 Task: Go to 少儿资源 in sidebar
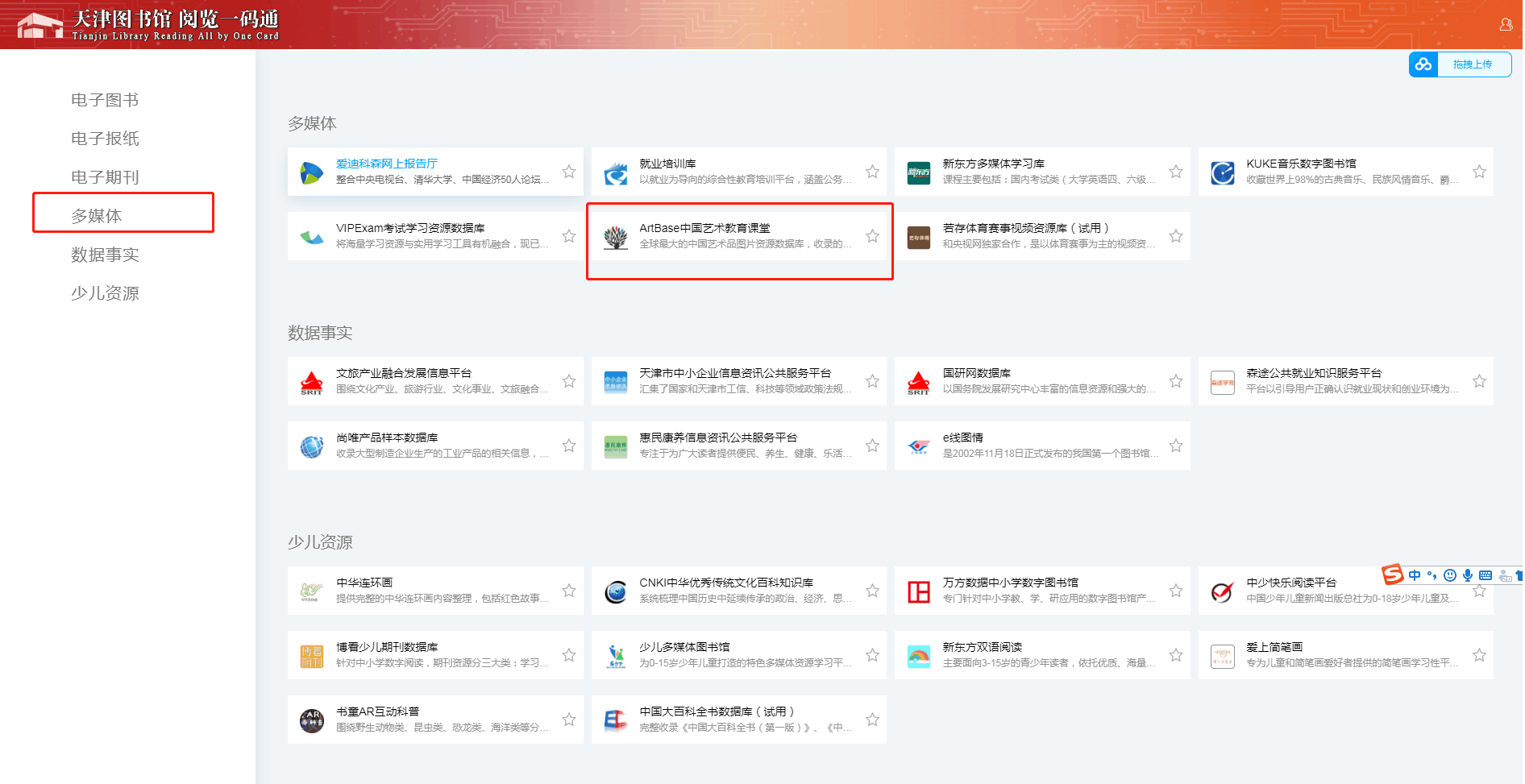[105, 293]
